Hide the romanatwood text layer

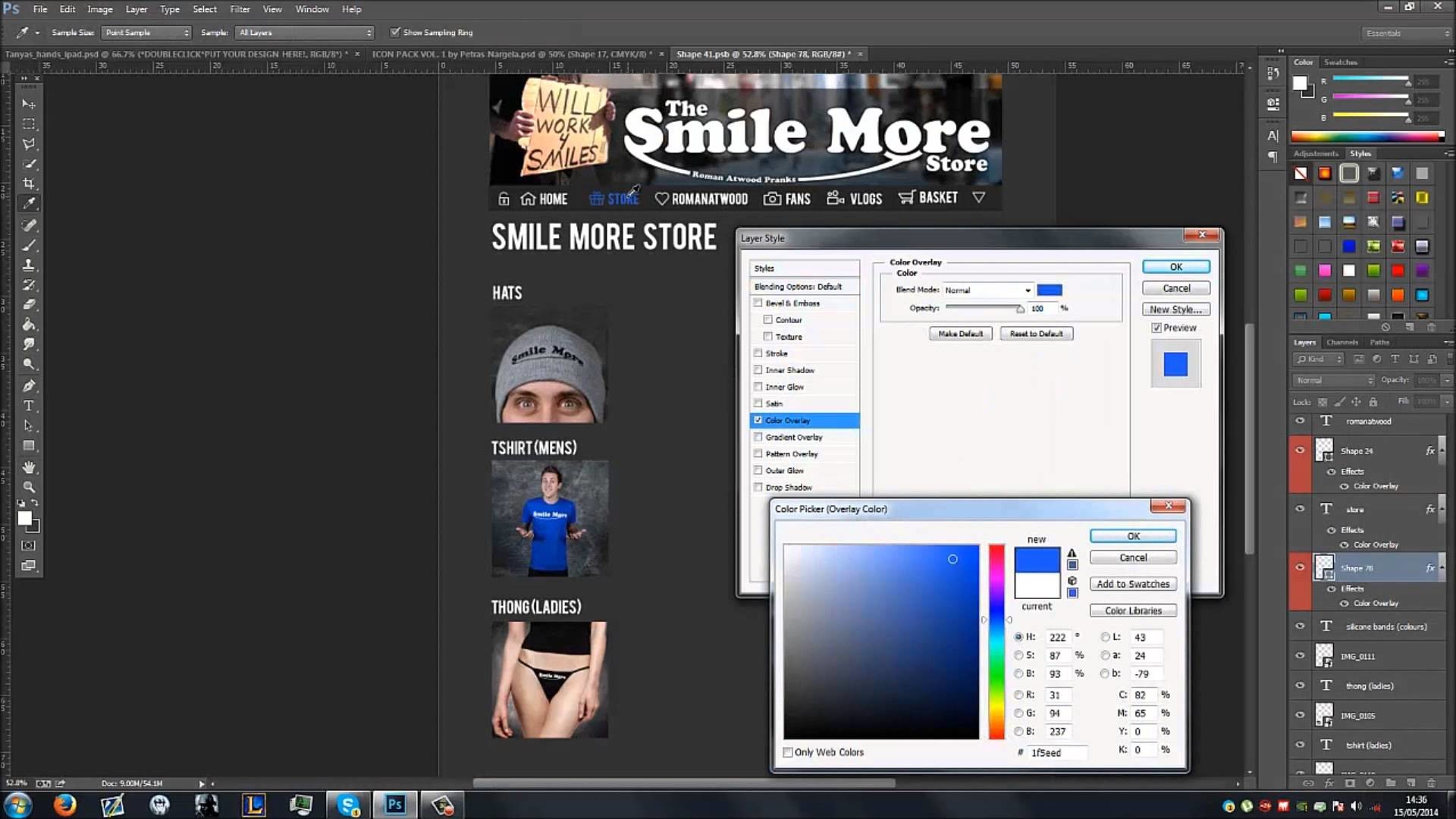[x=1300, y=421]
